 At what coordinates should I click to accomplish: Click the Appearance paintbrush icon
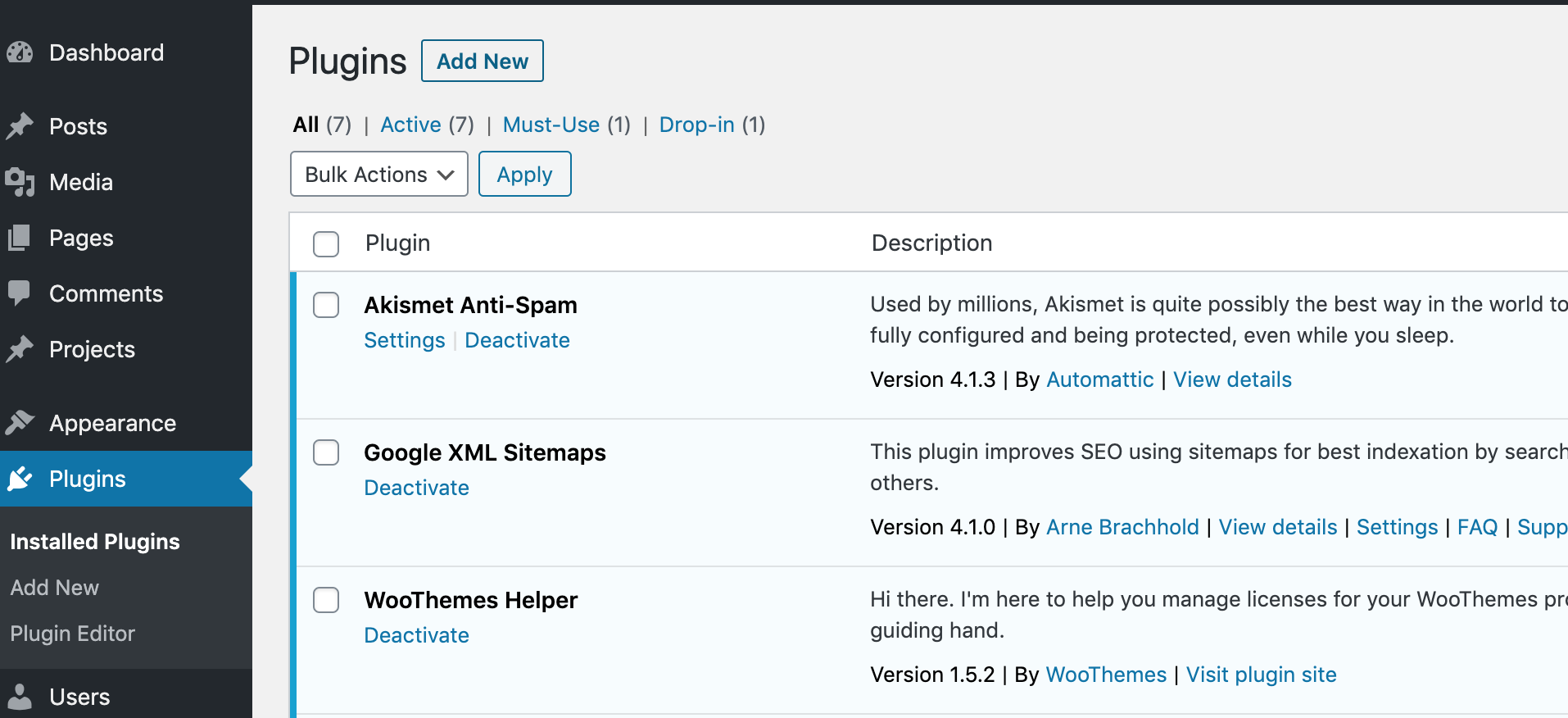tap(20, 423)
